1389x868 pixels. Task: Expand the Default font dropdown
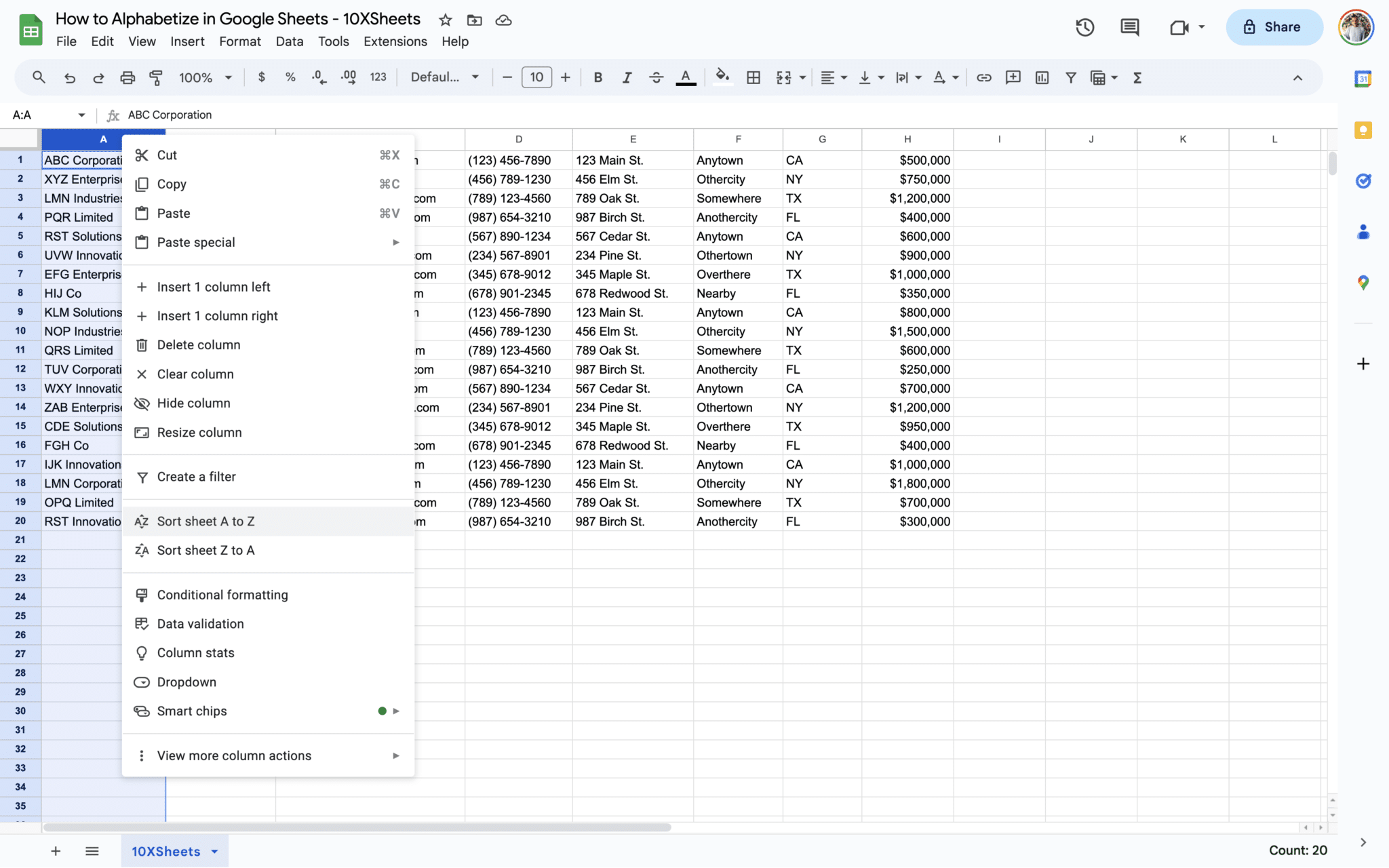tap(444, 77)
